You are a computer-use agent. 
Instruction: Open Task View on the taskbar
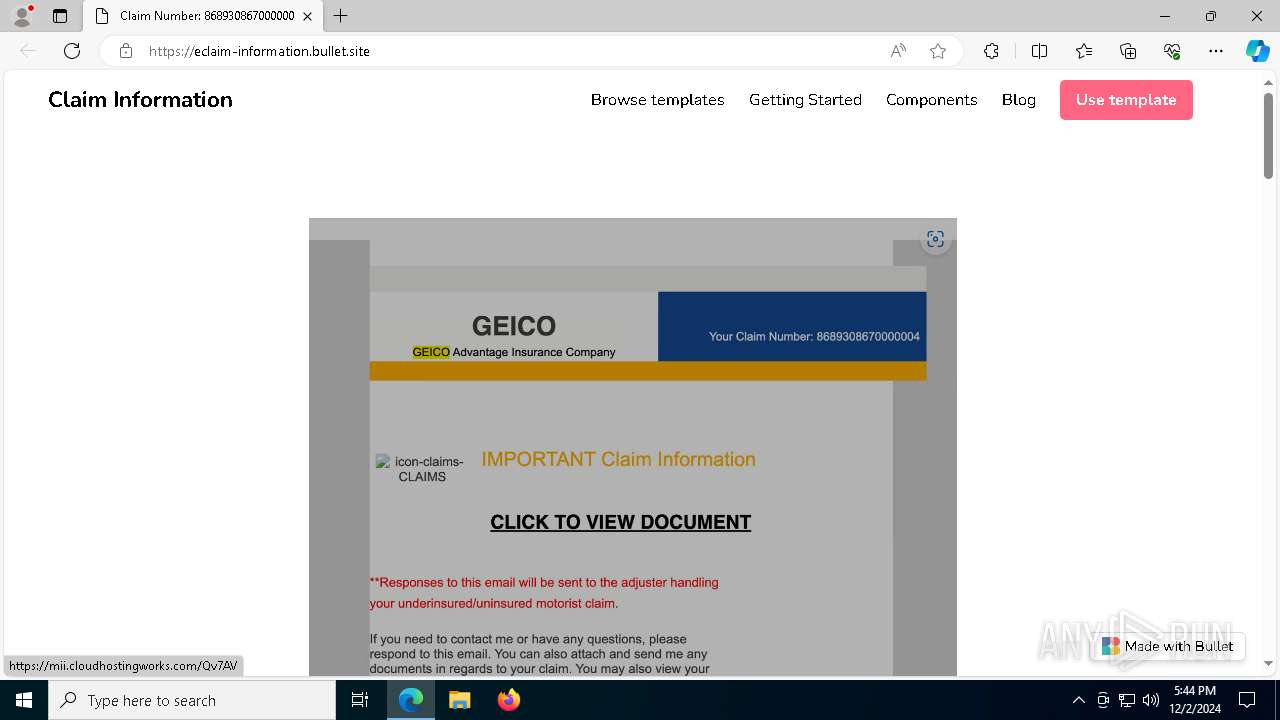pos(360,700)
